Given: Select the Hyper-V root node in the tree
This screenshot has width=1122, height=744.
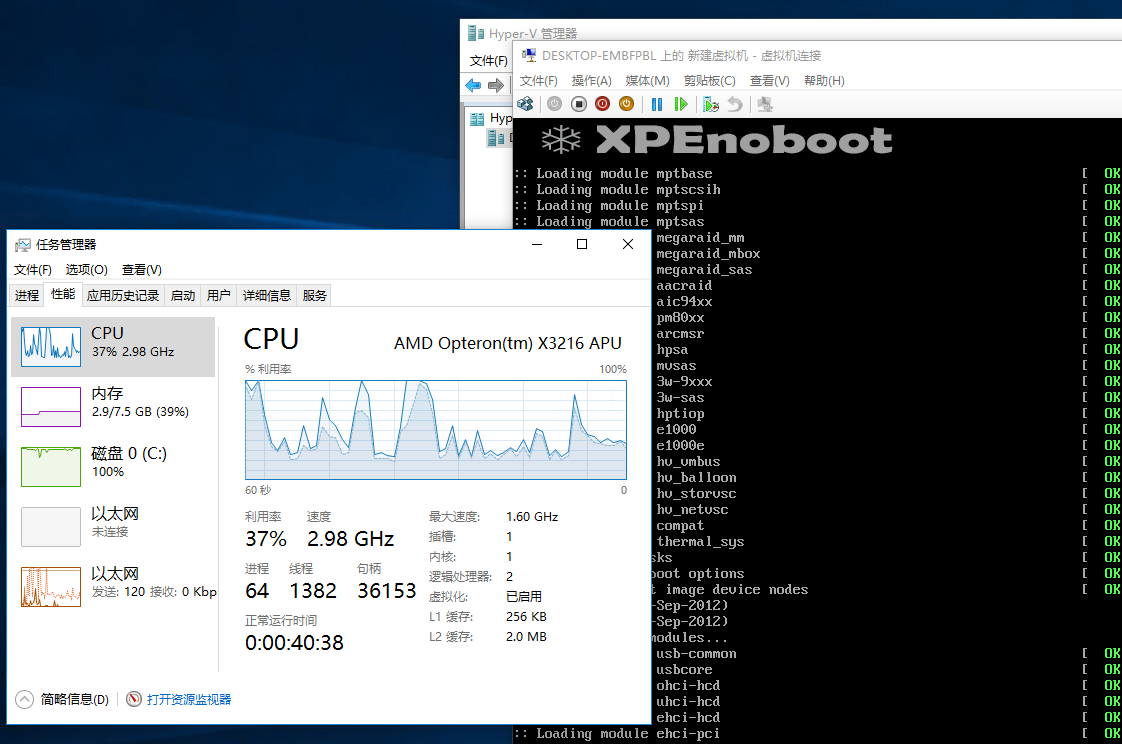Looking at the screenshot, I should pyautogui.click(x=491, y=118).
